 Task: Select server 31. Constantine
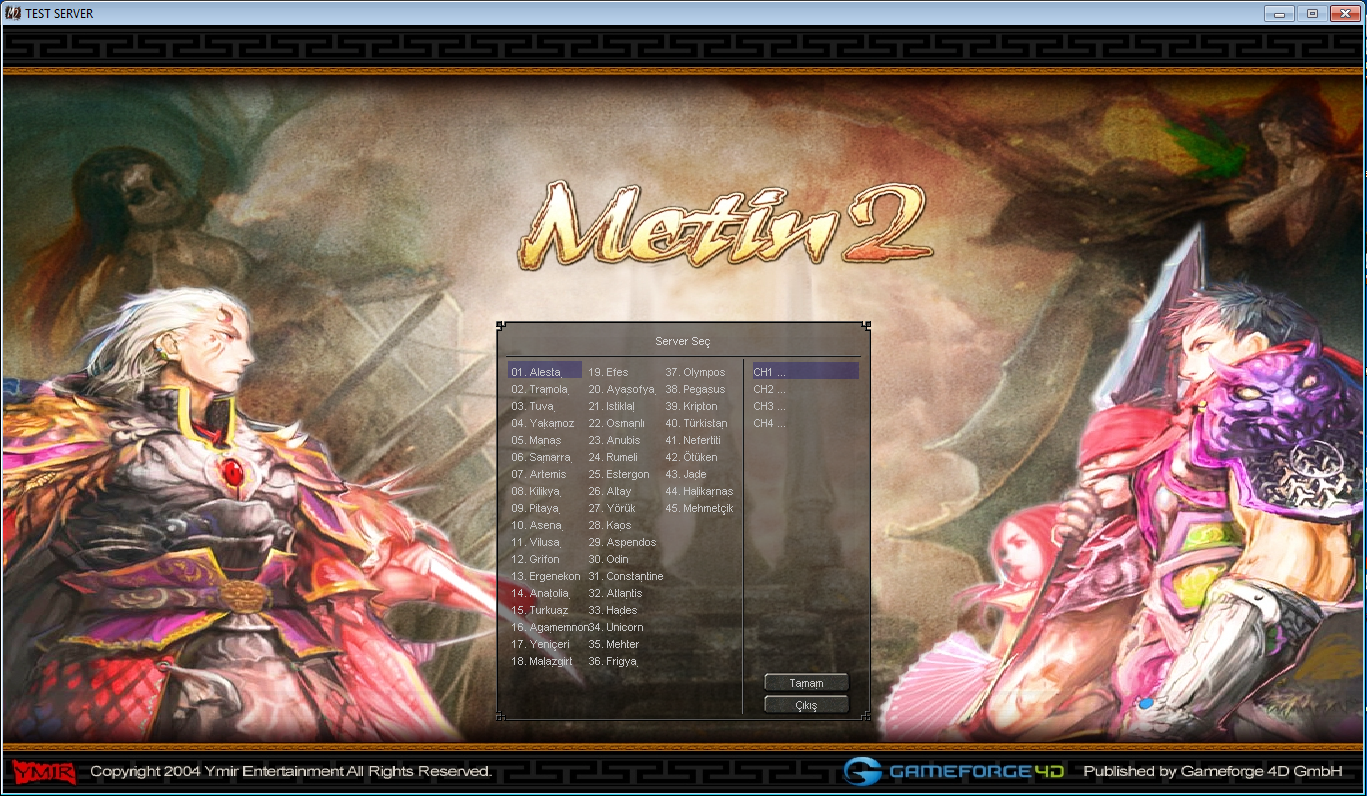click(x=625, y=576)
